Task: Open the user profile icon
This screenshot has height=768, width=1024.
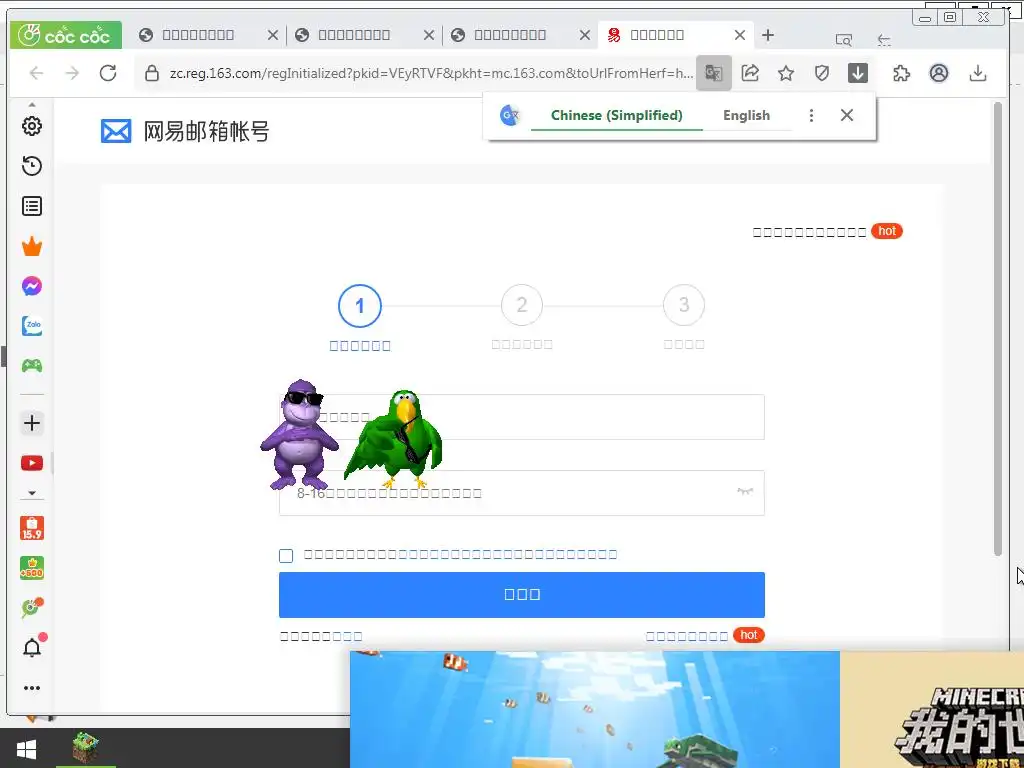Action: (x=938, y=73)
